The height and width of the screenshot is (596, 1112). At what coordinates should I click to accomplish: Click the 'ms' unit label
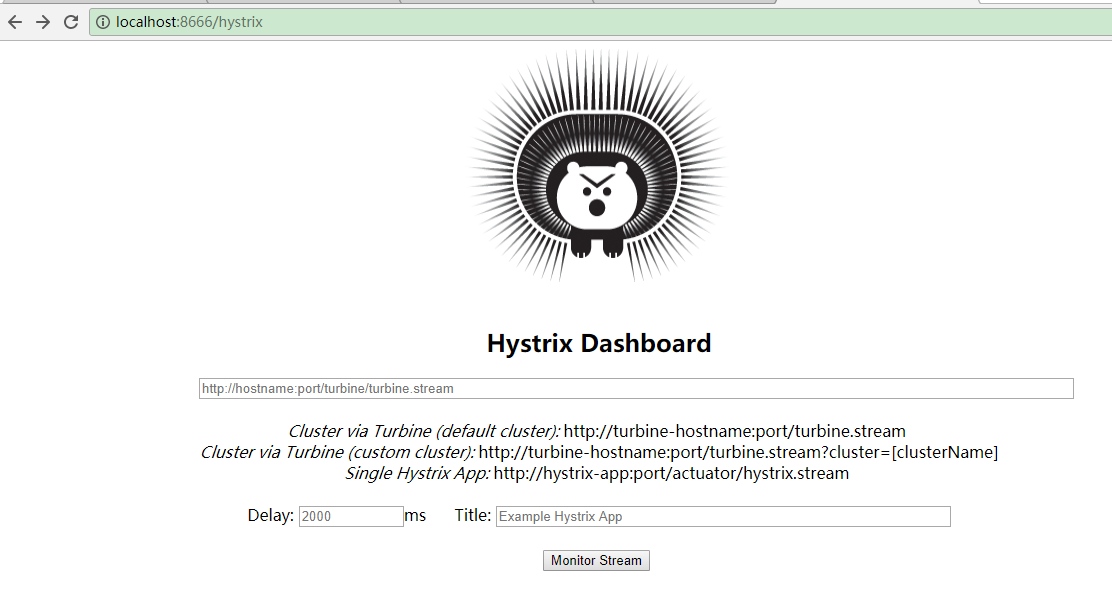click(416, 516)
